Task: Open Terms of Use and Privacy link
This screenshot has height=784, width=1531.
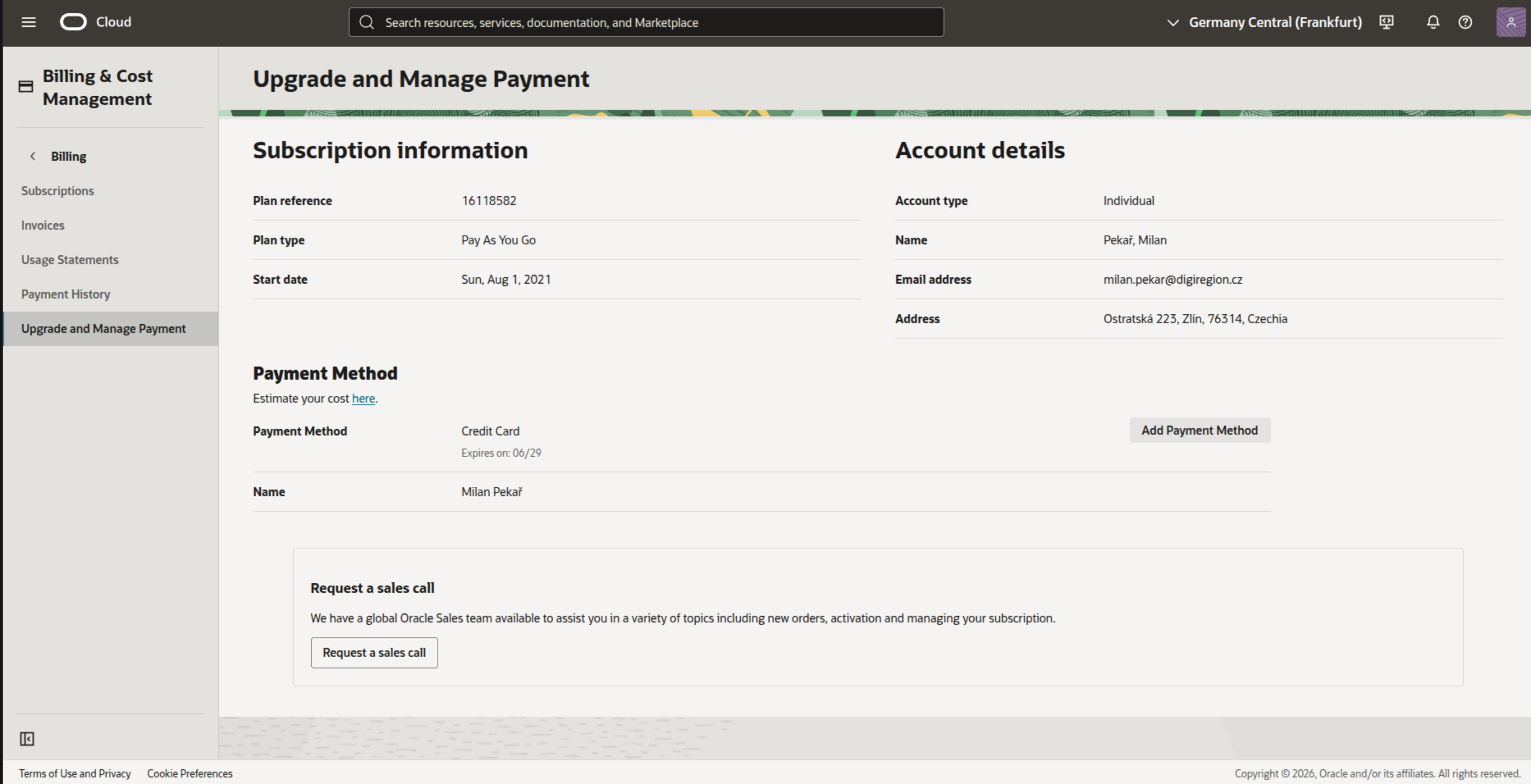Action: pos(75,773)
